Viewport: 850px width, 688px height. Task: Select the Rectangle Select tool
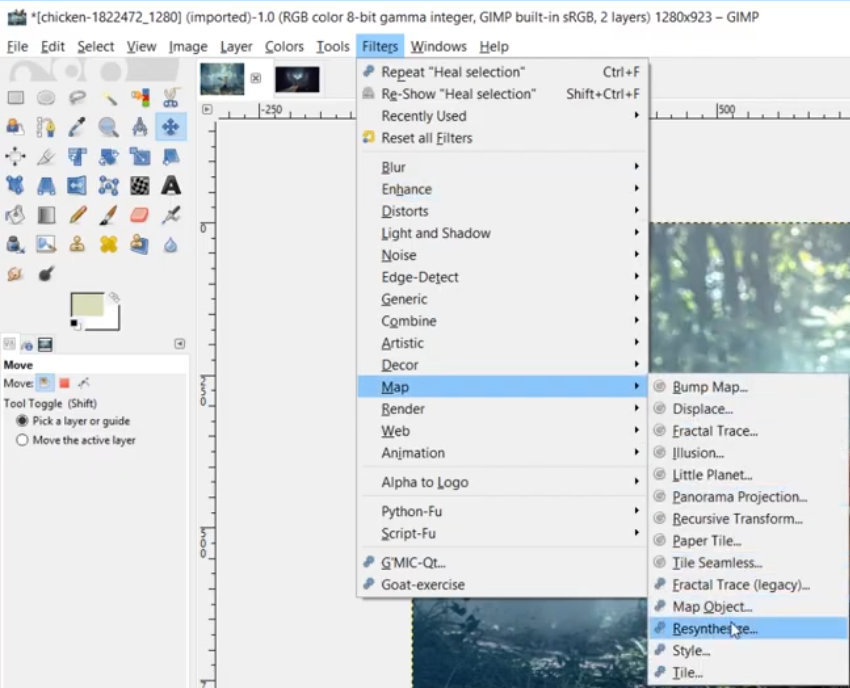15,98
